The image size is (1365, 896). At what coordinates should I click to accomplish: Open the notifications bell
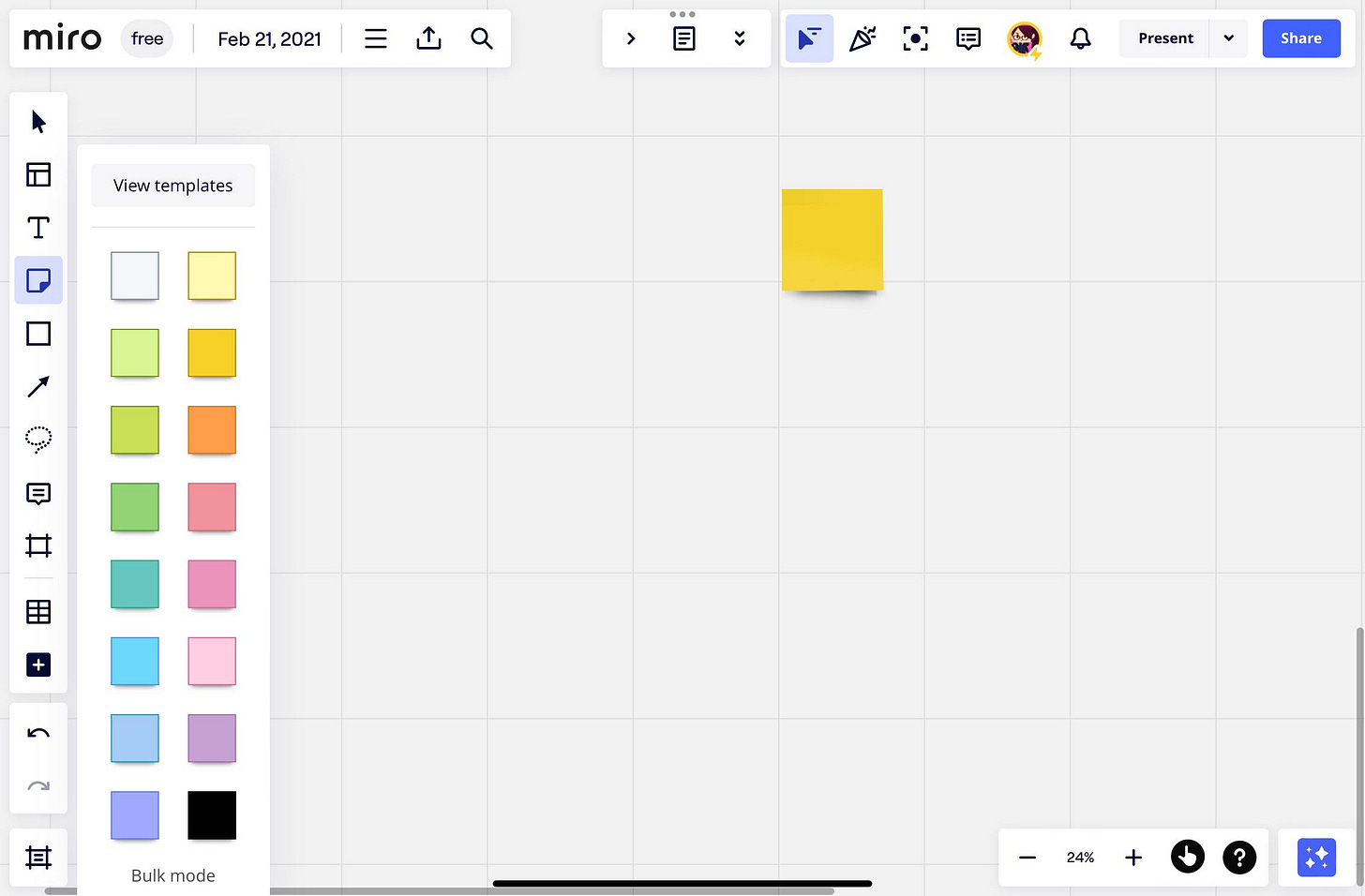point(1081,38)
